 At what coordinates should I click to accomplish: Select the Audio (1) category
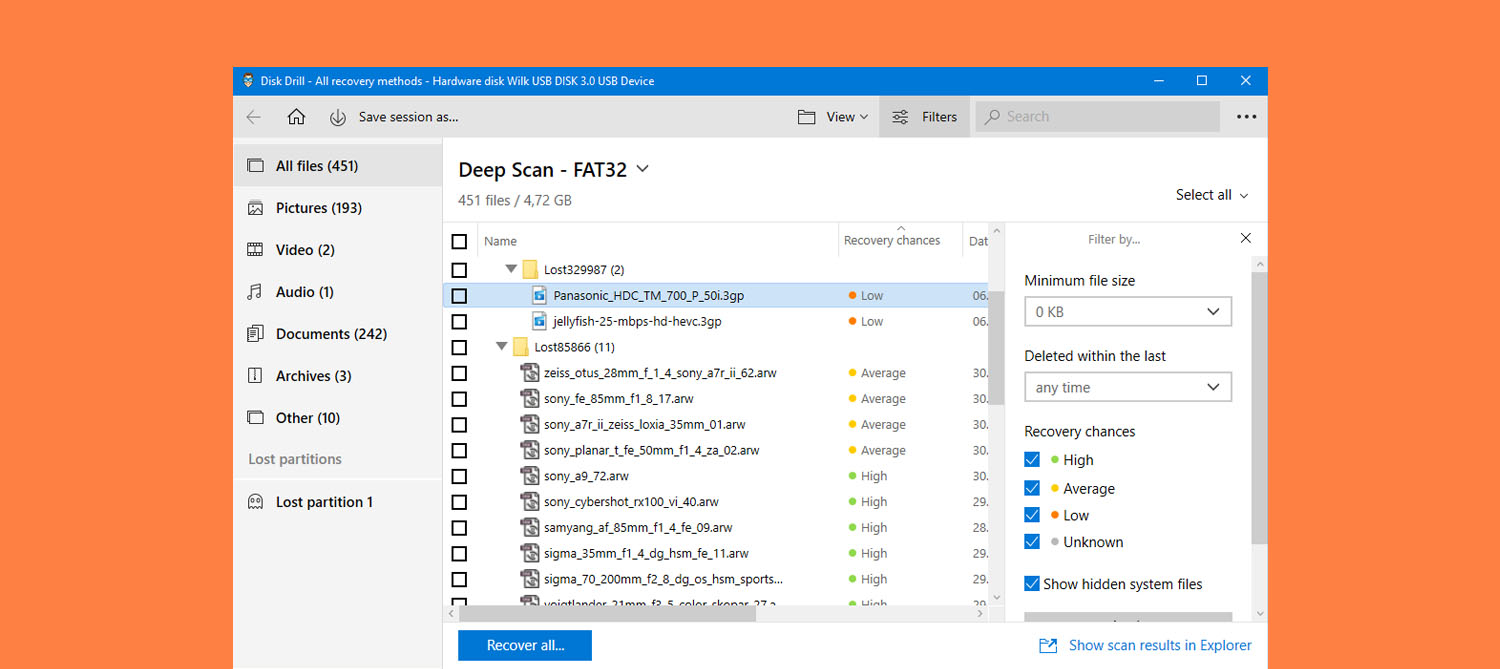click(338, 292)
